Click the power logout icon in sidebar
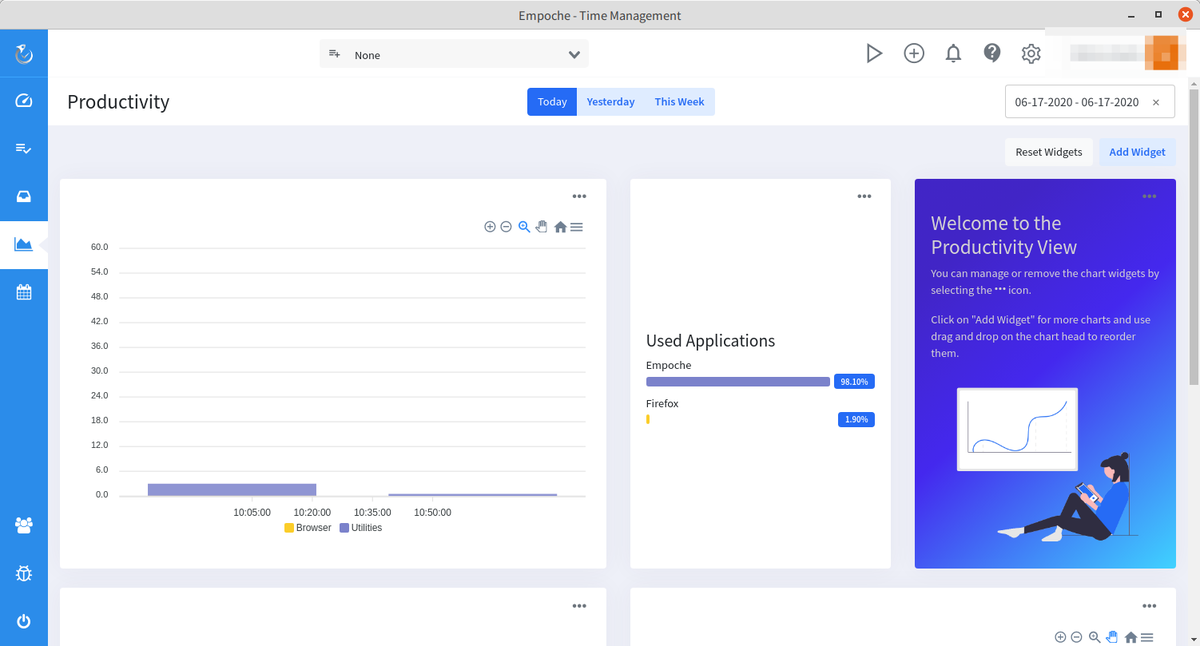Image resolution: width=1200 pixels, height=646 pixels. coord(24,621)
